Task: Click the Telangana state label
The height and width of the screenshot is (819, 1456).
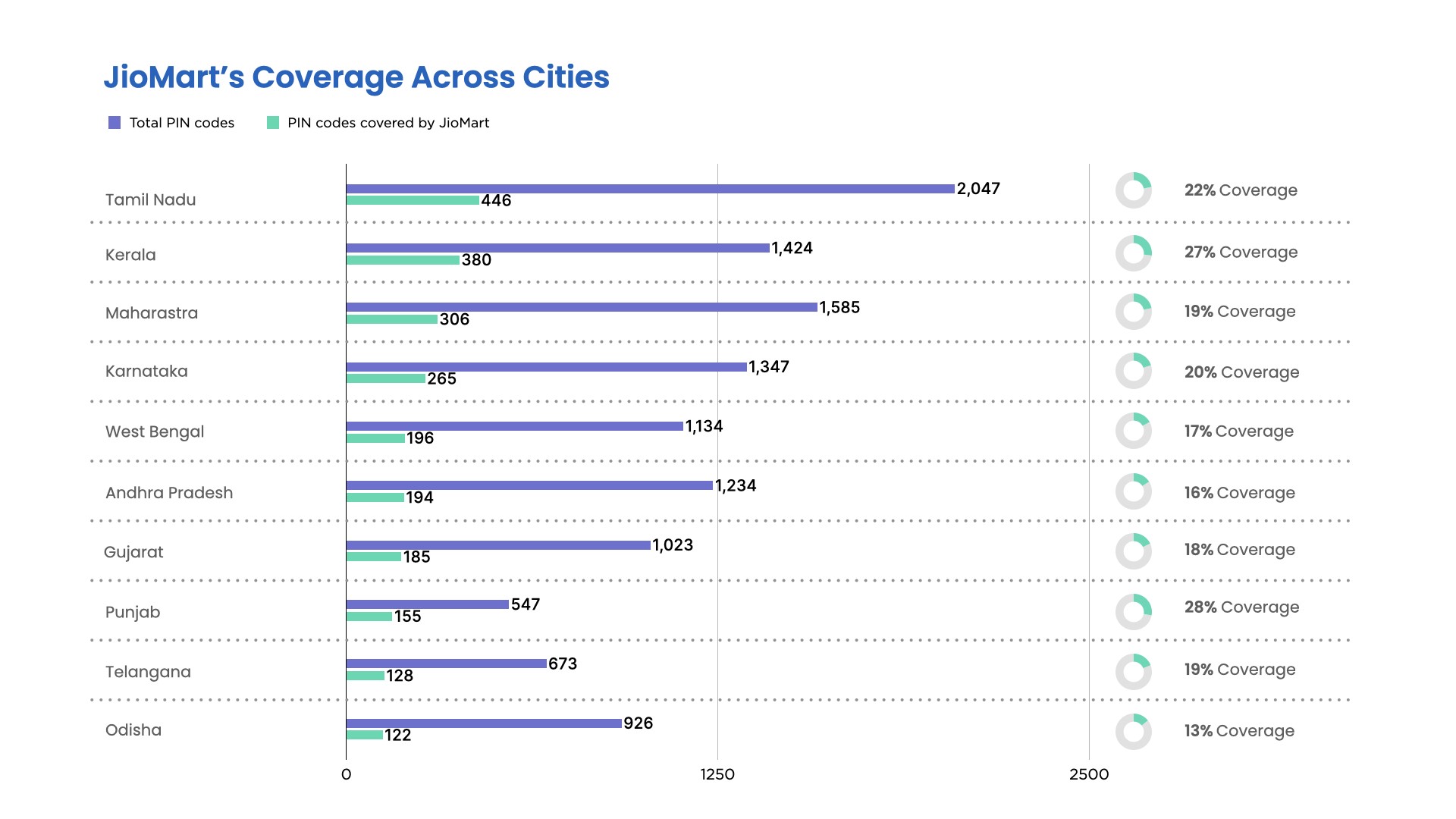Action: click(x=148, y=672)
